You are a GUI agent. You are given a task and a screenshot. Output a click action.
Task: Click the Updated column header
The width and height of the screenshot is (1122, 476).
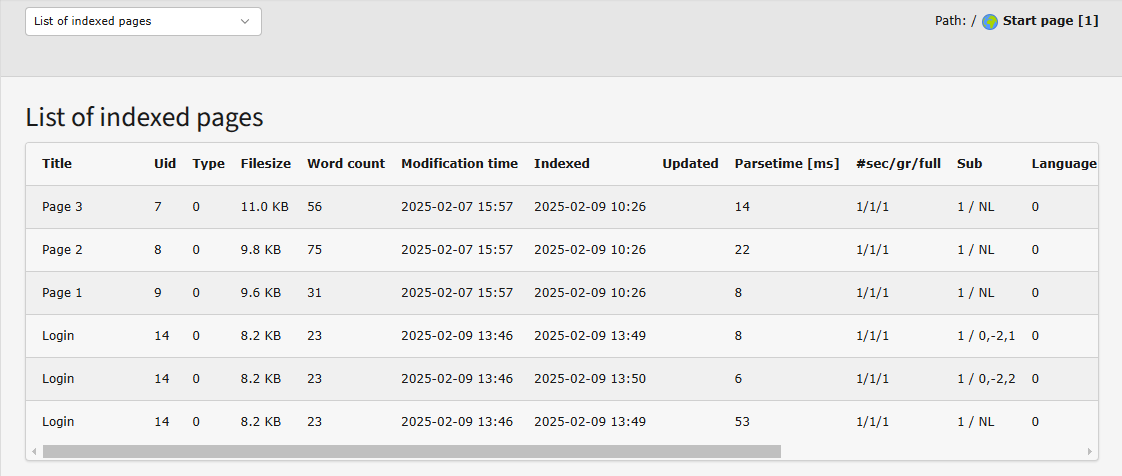(x=690, y=163)
